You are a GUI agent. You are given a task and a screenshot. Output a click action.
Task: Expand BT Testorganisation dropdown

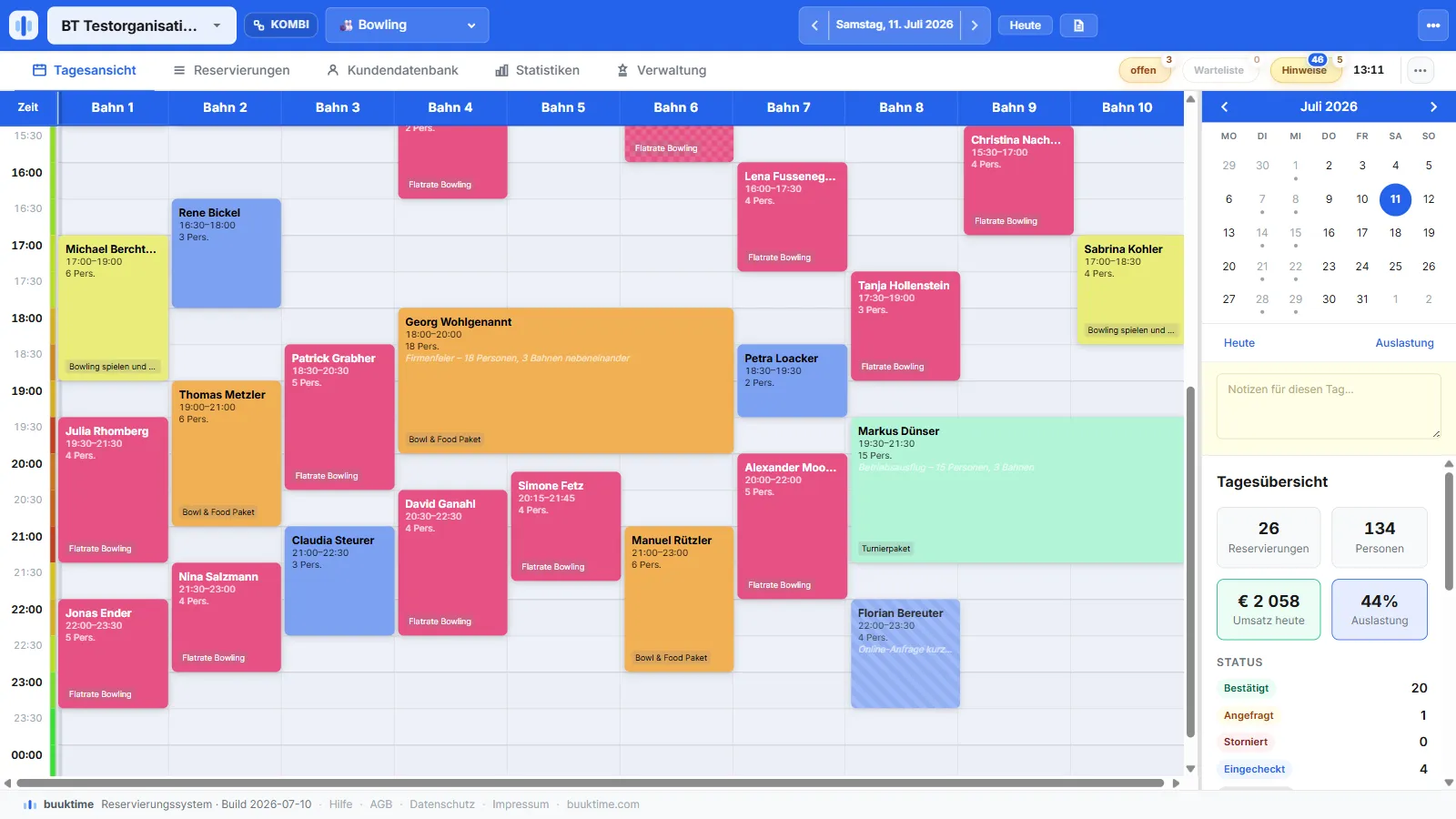click(x=142, y=25)
